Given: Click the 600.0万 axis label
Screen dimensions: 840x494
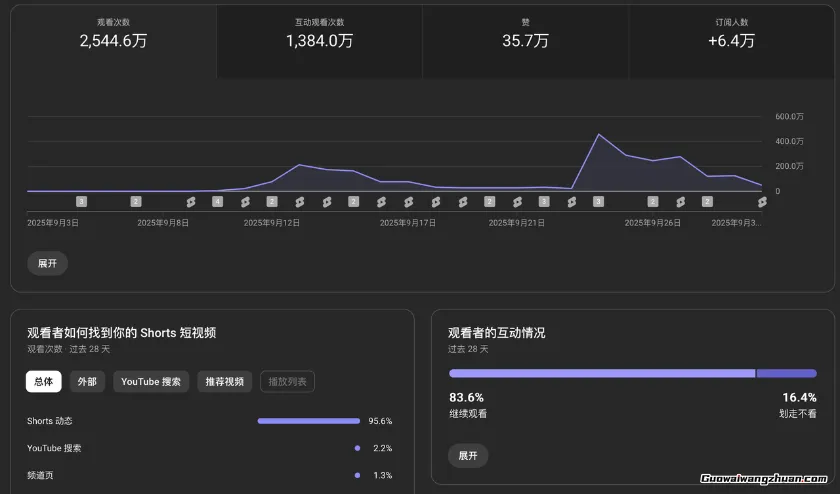Looking at the screenshot, I should [790, 116].
